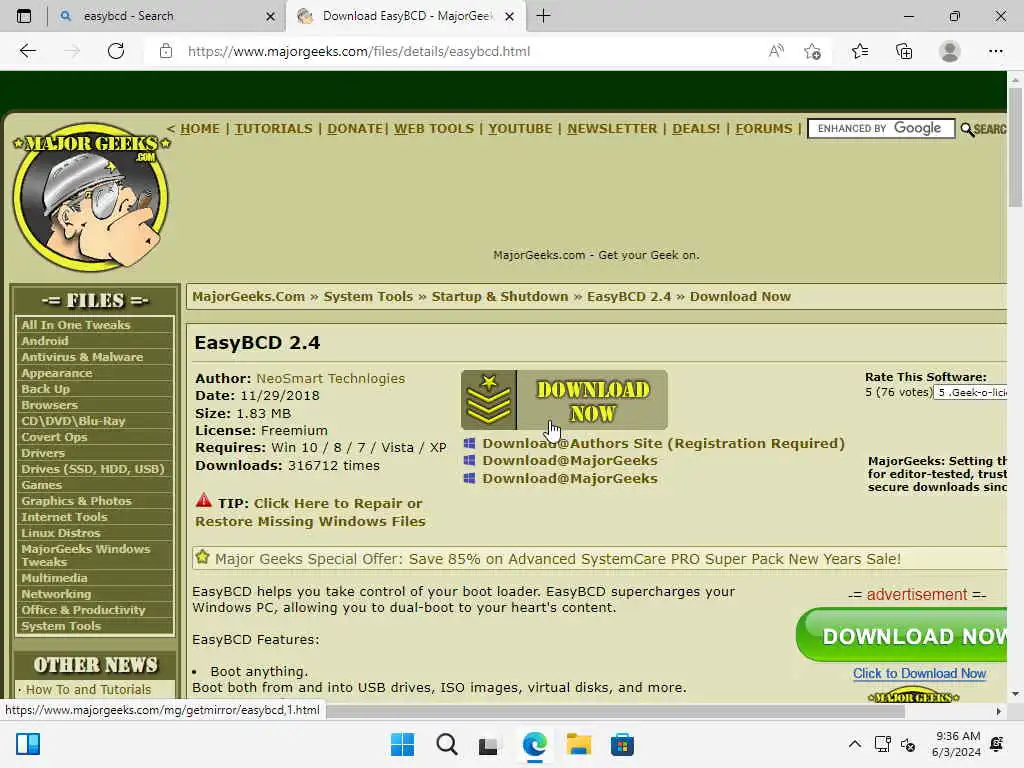Open DEALS! navigation link

(696, 129)
